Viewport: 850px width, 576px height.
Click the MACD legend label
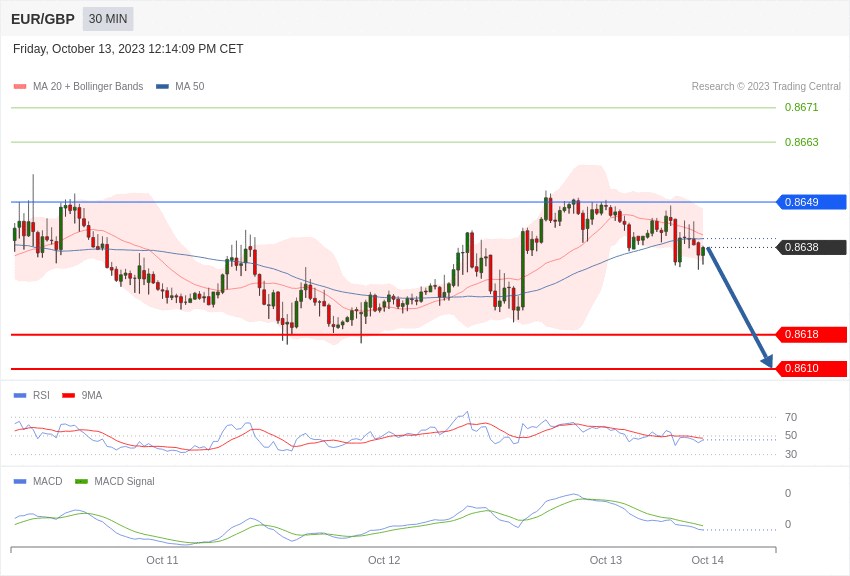48,481
